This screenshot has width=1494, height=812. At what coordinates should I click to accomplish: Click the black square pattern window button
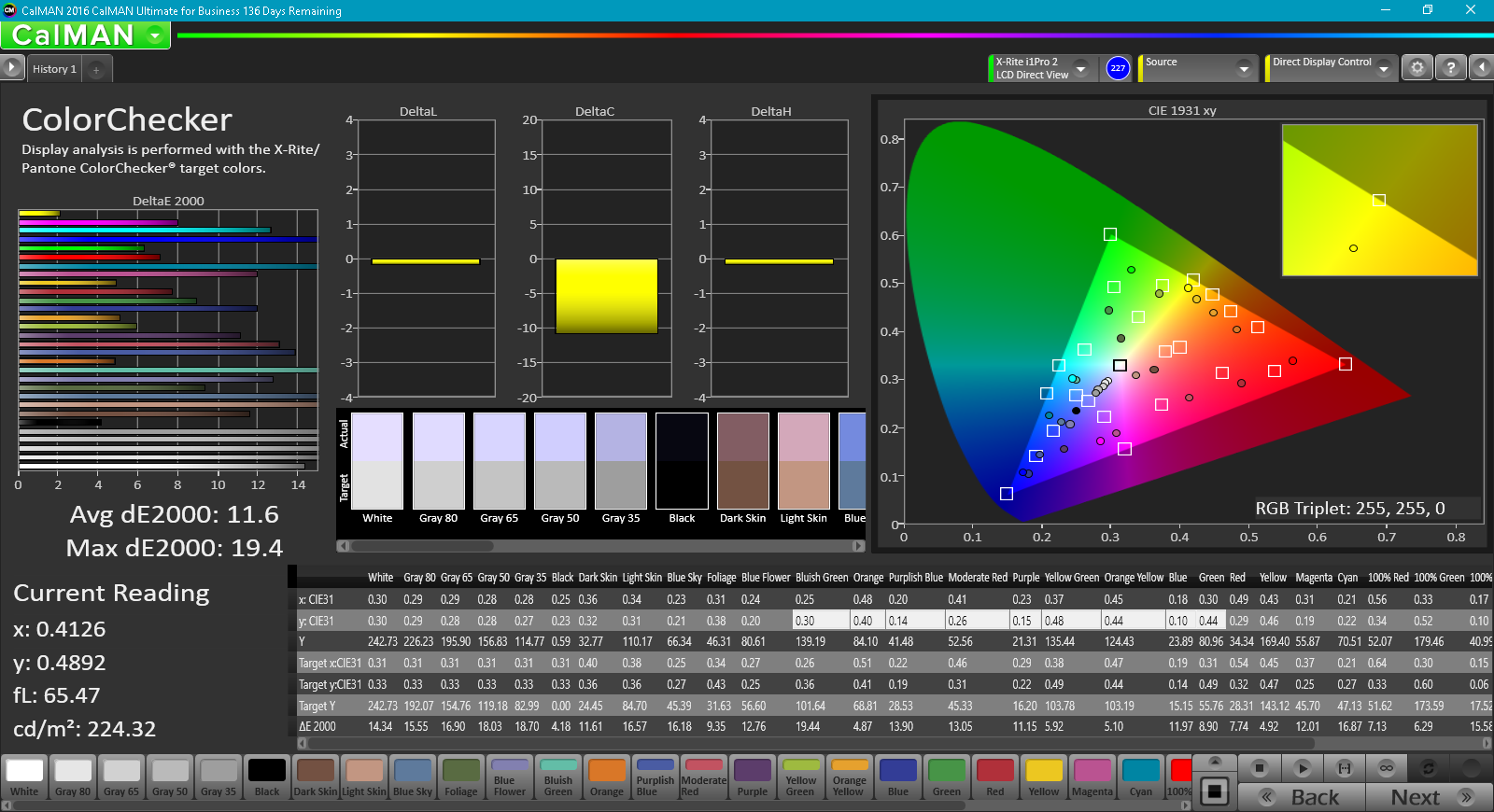pos(1215,791)
